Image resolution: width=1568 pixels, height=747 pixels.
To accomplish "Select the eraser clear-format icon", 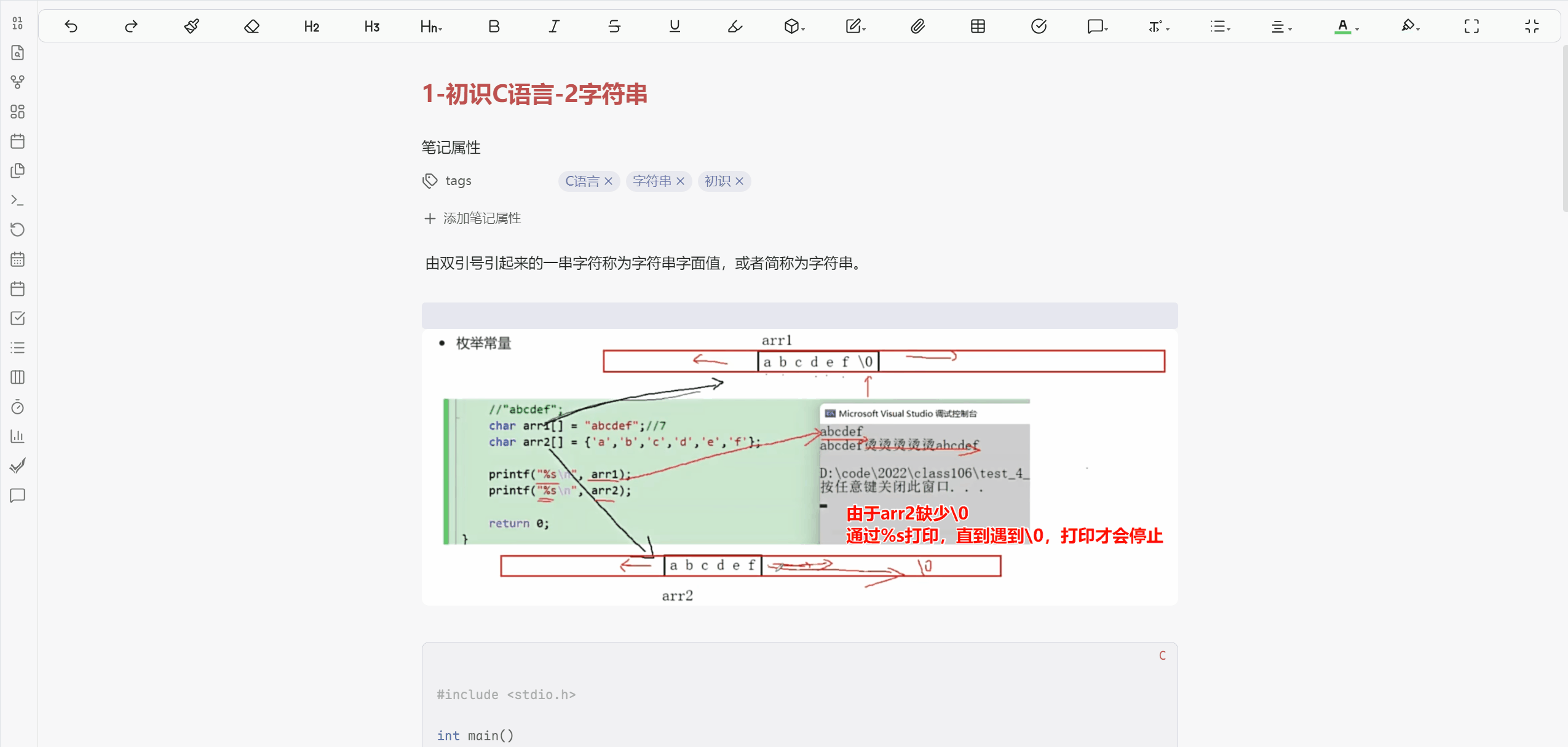I will click(251, 26).
